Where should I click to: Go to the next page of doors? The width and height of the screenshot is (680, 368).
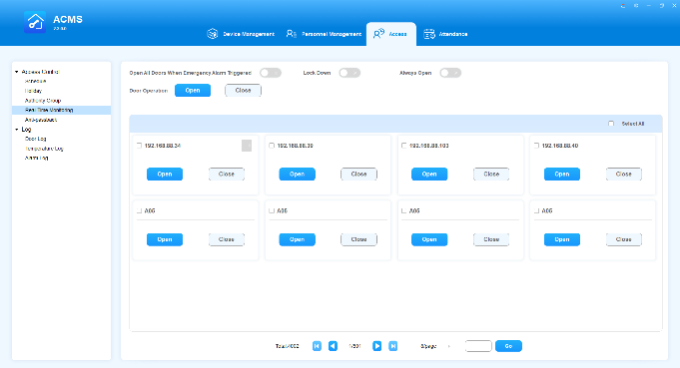[377, 346]
